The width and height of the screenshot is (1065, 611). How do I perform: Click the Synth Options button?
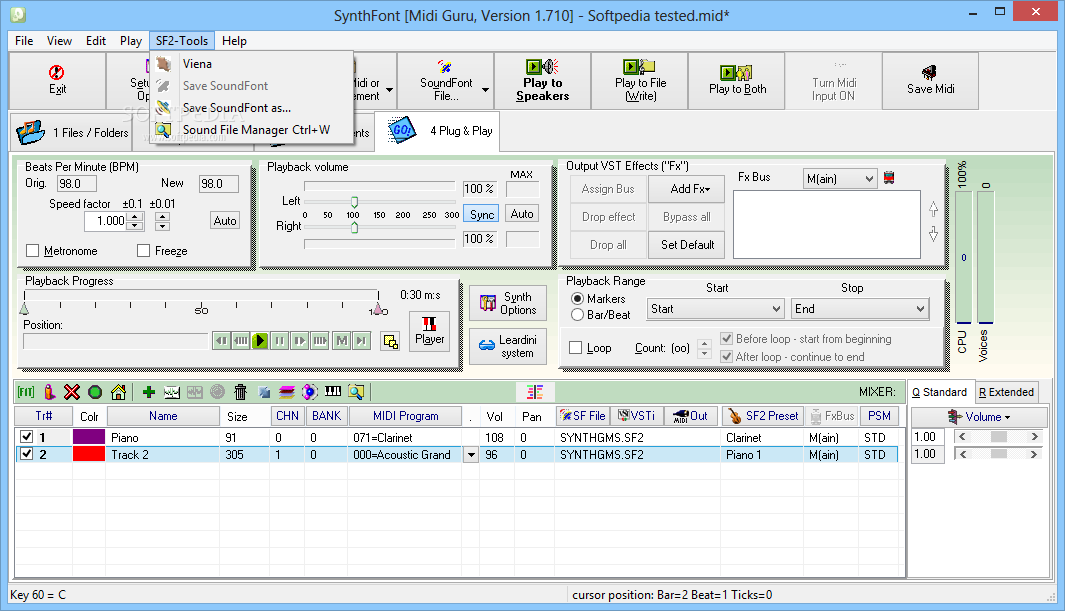(508, 303)
